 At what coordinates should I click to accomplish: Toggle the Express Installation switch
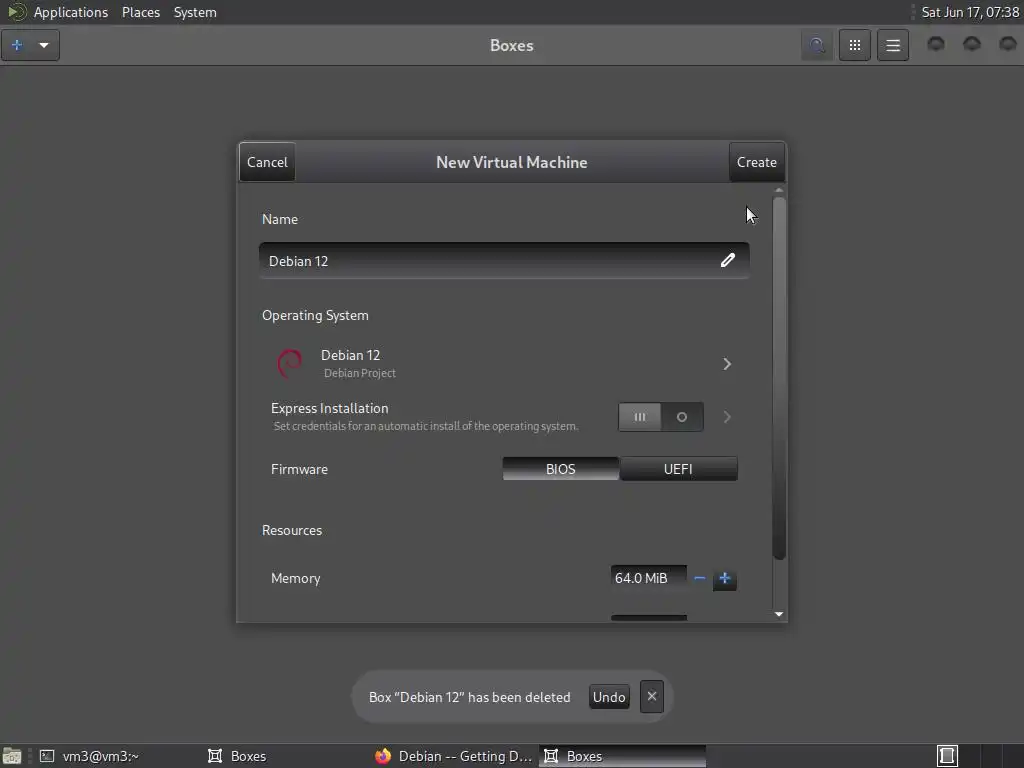(x=661, y=417)
